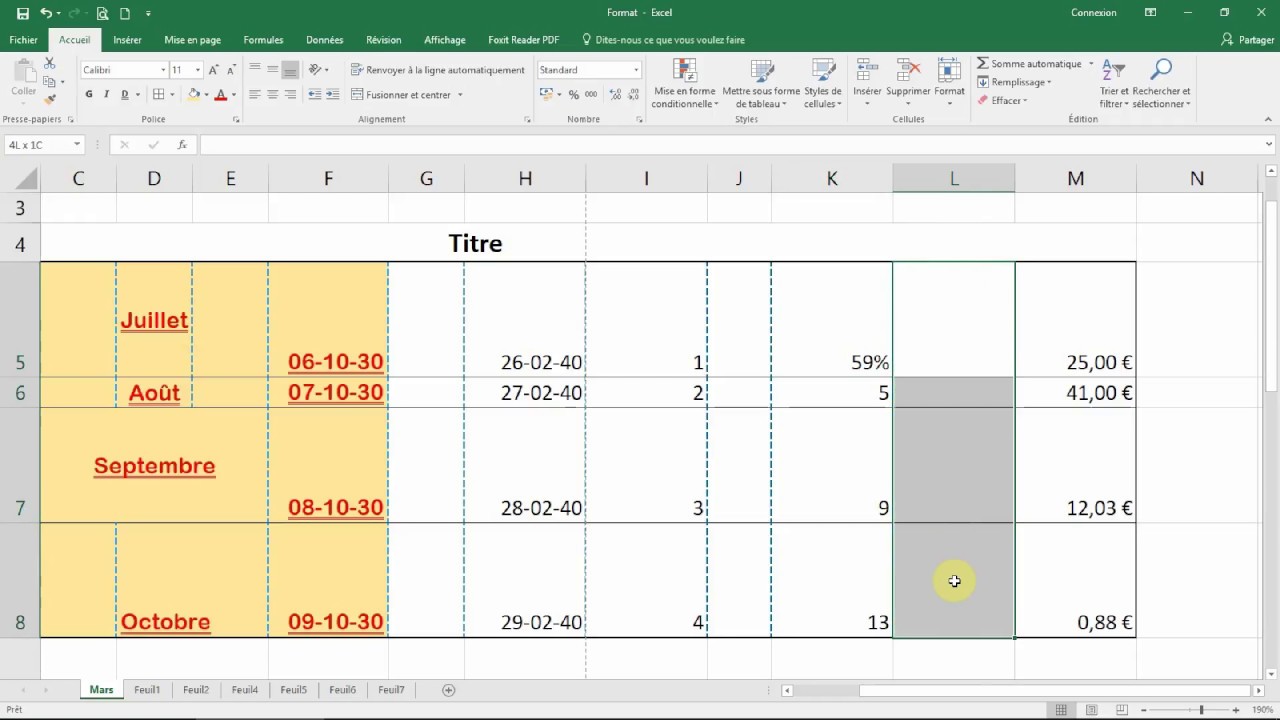Apply red font color A
This screenshot has width=1280, height=720.
pos(221,95)
